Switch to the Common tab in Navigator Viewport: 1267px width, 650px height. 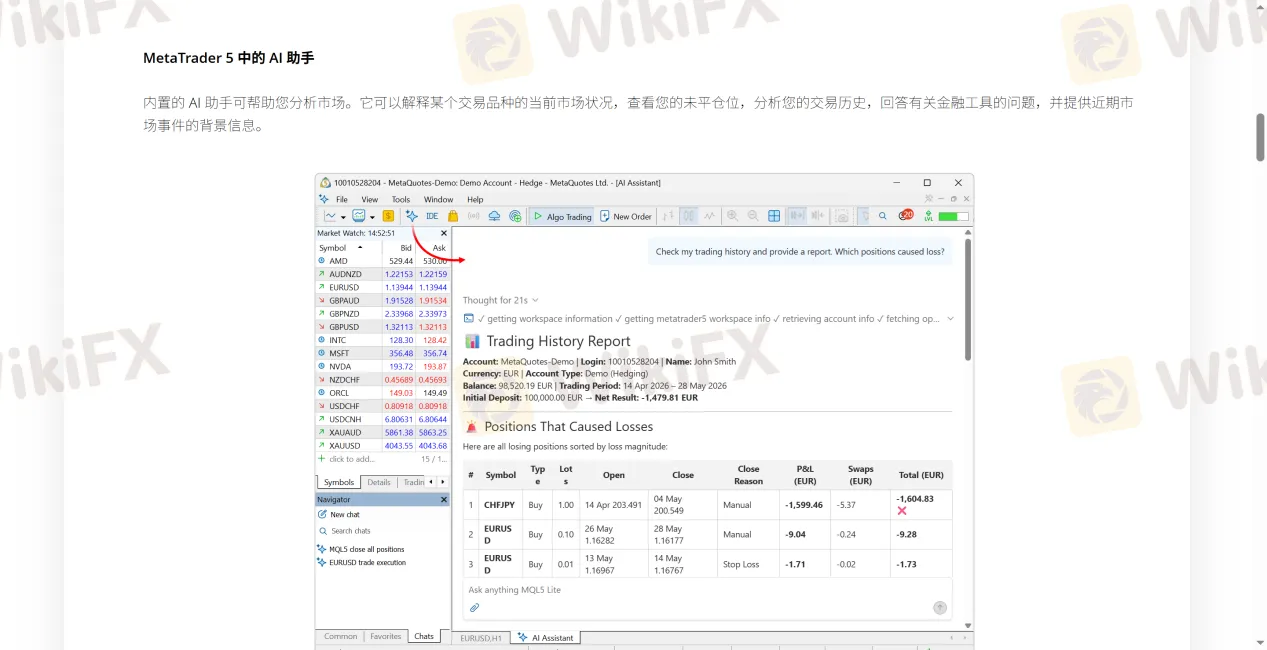[340, 636]
